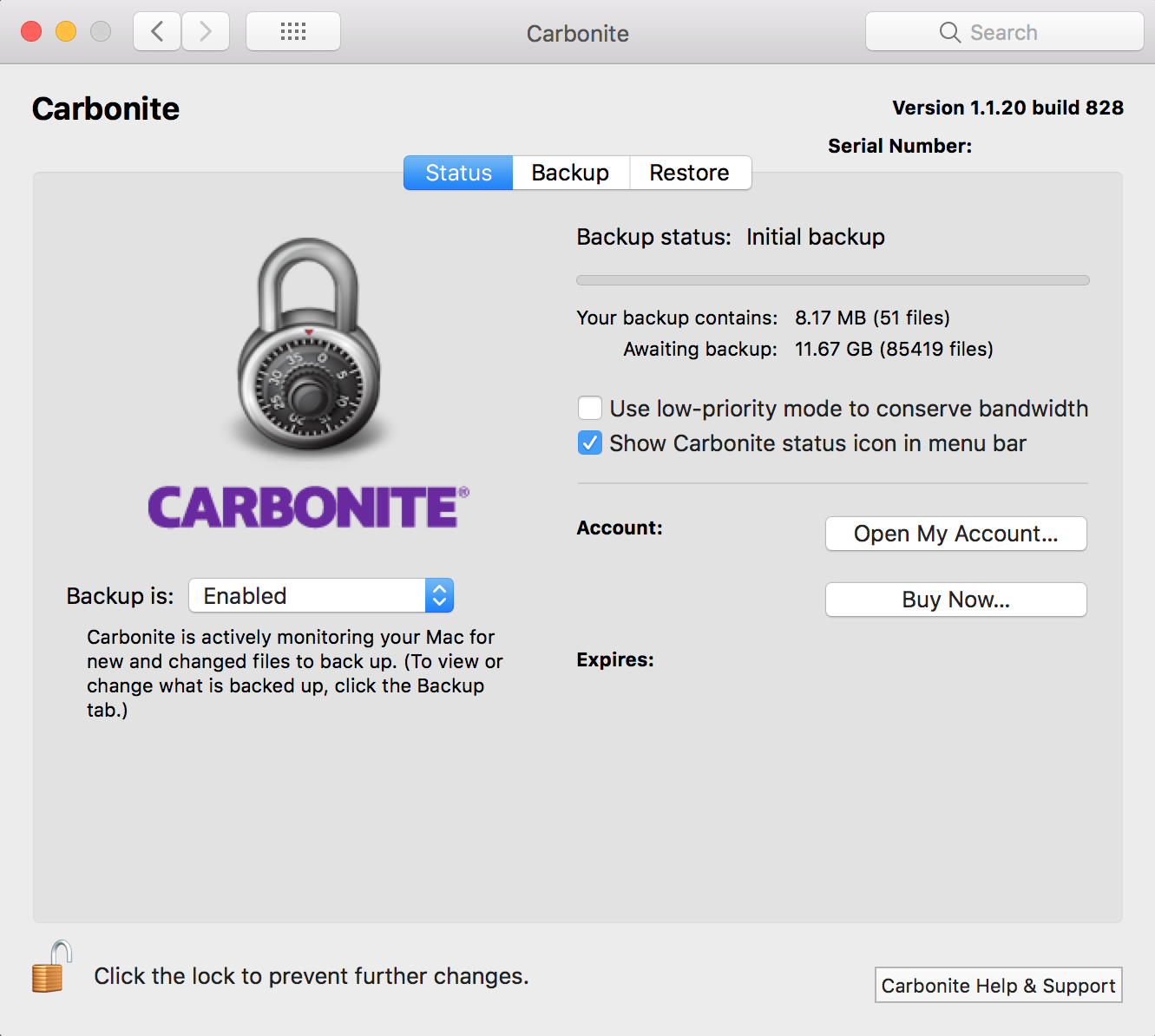Go back using the left chevron button
The height and width of the screenshot is (1036, 1155).
(157, 32)
